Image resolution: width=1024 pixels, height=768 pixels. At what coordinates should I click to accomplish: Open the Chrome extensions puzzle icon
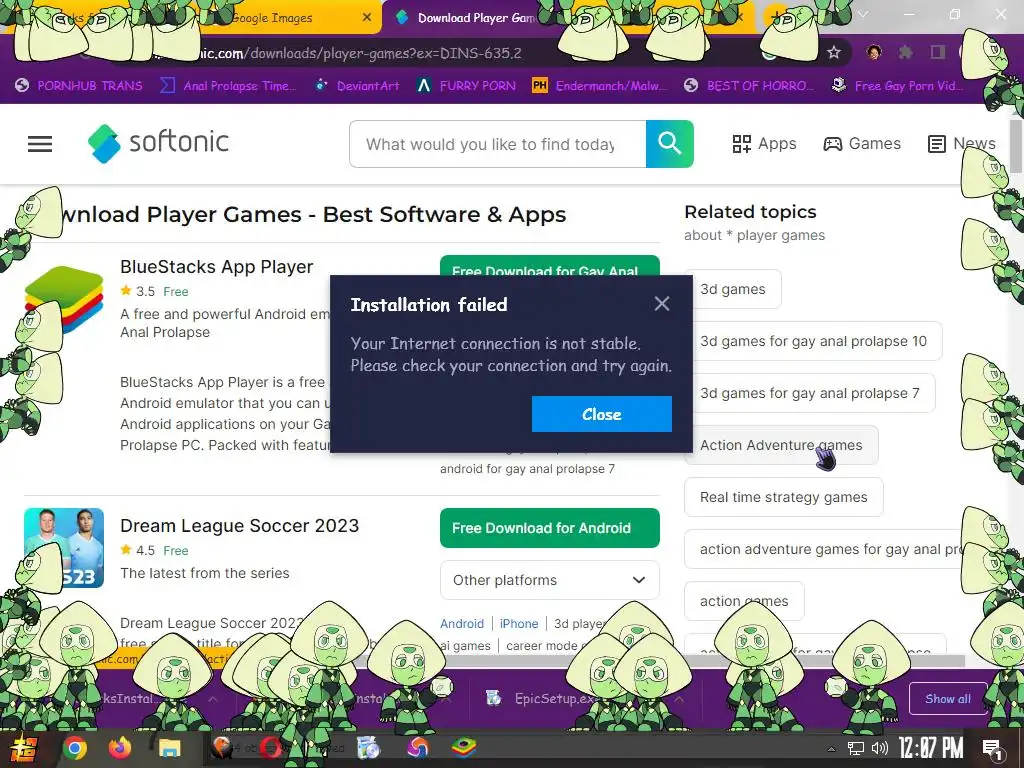pyautogui.click(x=905, y=53)
